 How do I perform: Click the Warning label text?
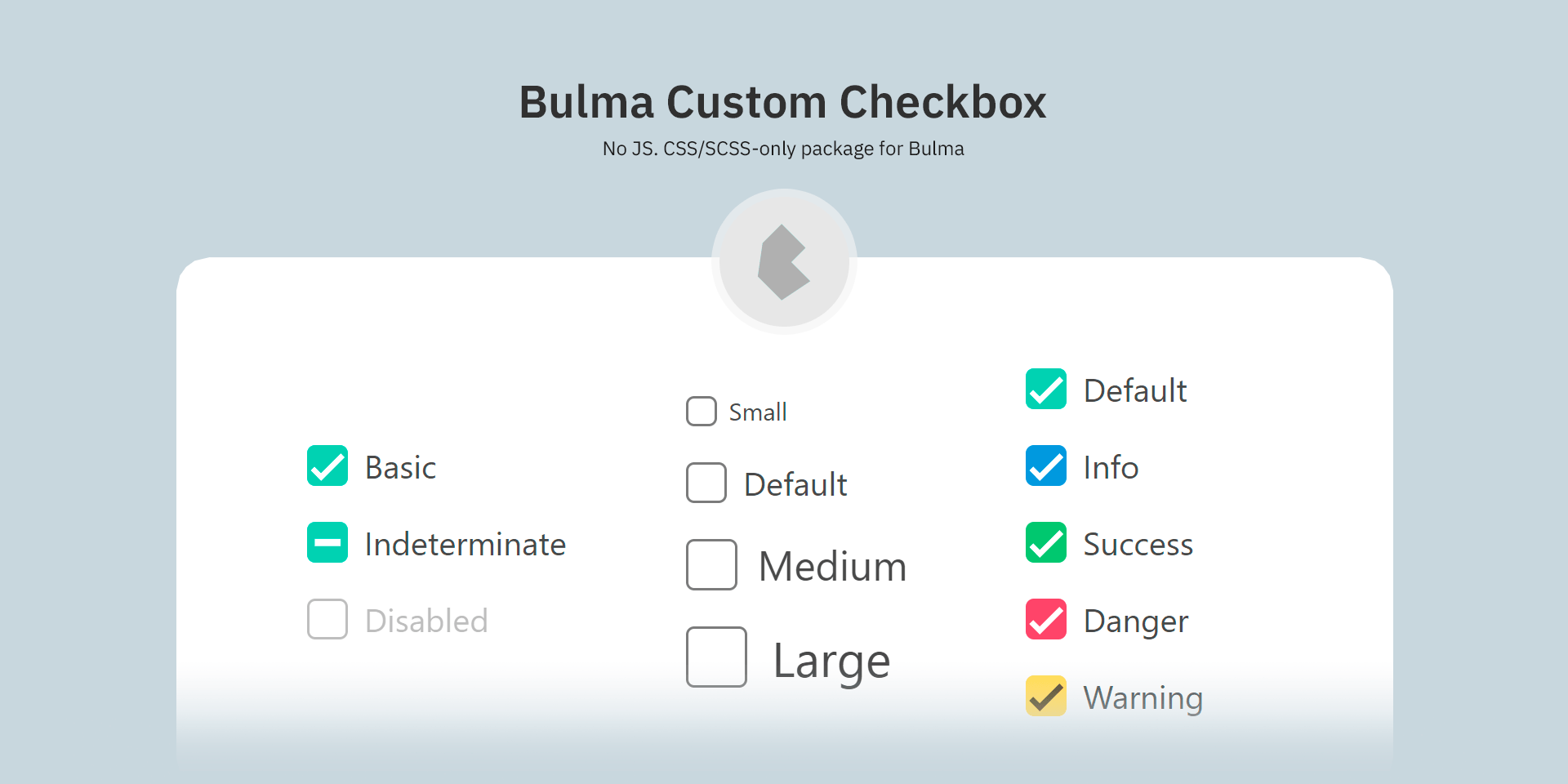[x=1143, y=697]
